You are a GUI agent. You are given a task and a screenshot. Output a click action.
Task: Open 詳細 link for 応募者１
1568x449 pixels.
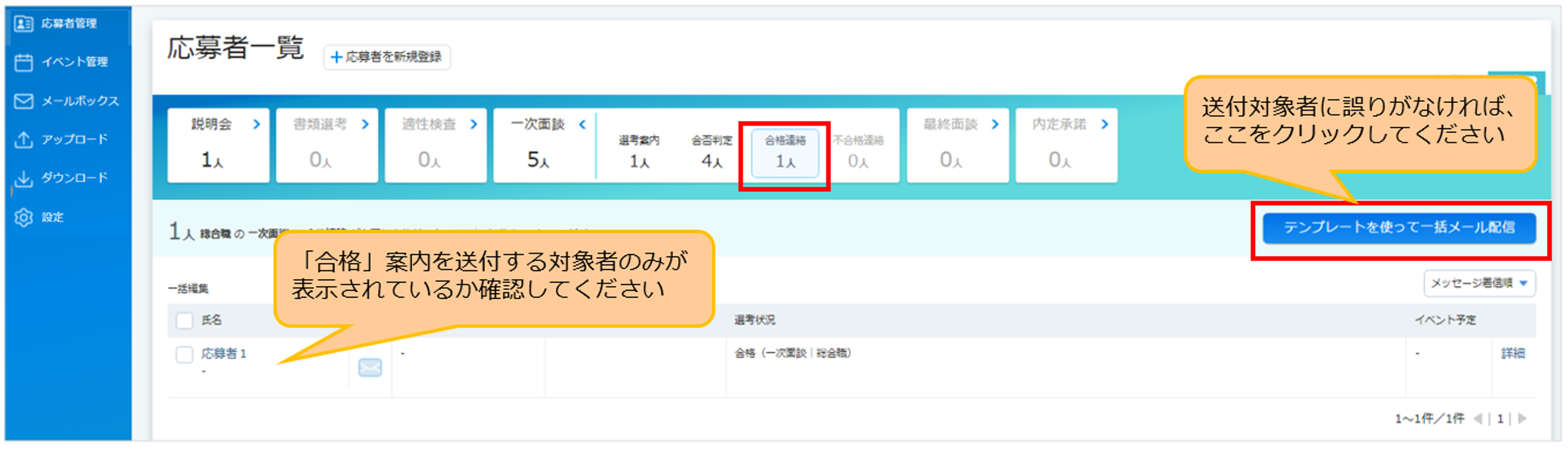click(1513, 354)
